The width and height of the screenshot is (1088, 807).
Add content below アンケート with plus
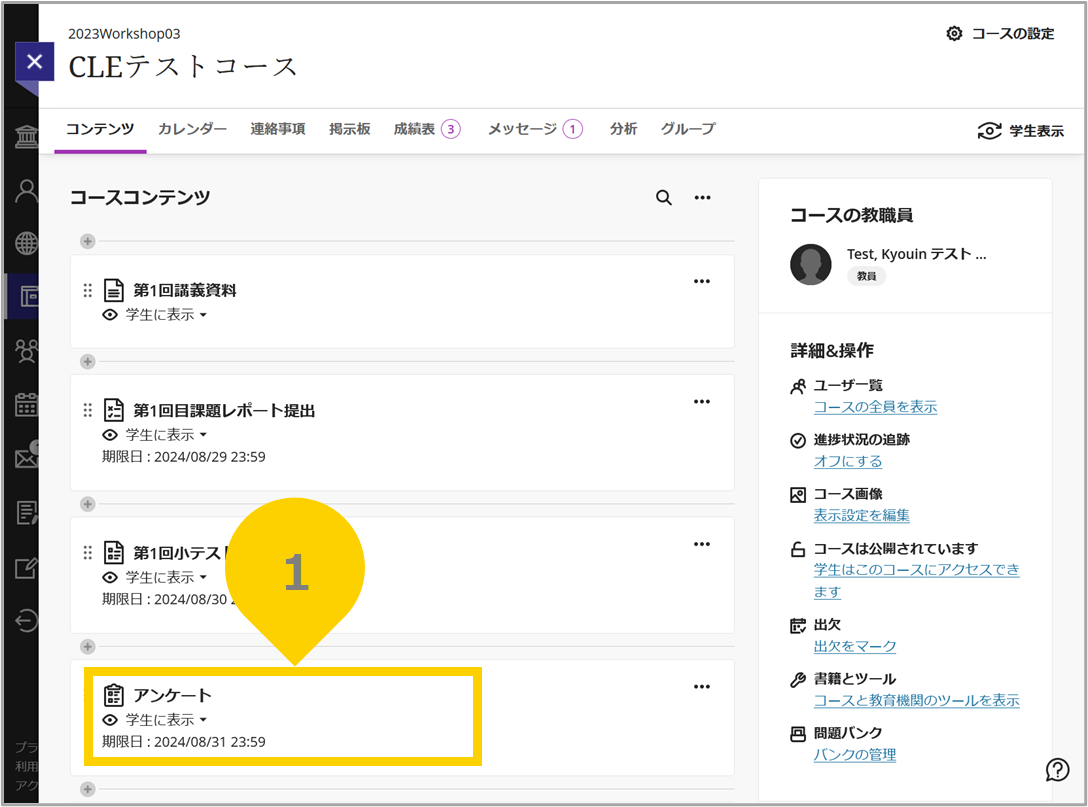(87, 789)
